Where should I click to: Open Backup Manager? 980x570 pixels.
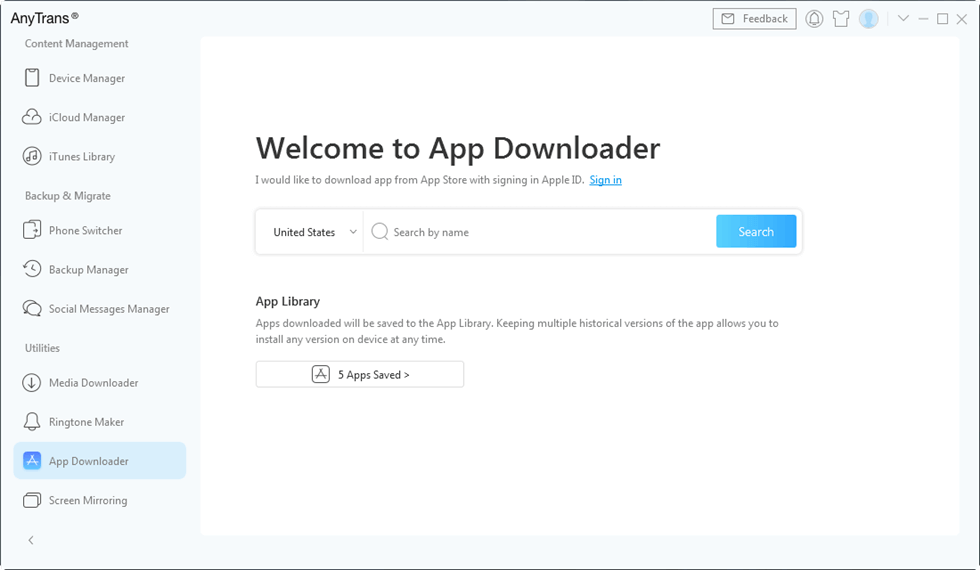89,270
